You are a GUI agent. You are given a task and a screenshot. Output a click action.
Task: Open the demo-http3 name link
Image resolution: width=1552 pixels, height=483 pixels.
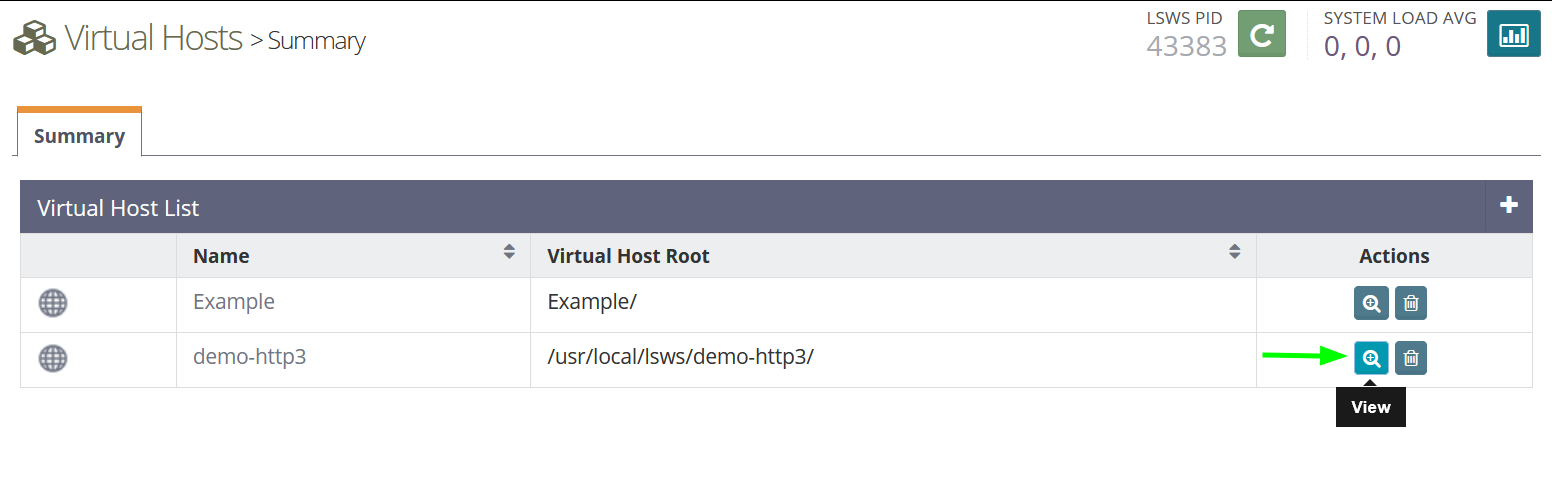point(249,357)
